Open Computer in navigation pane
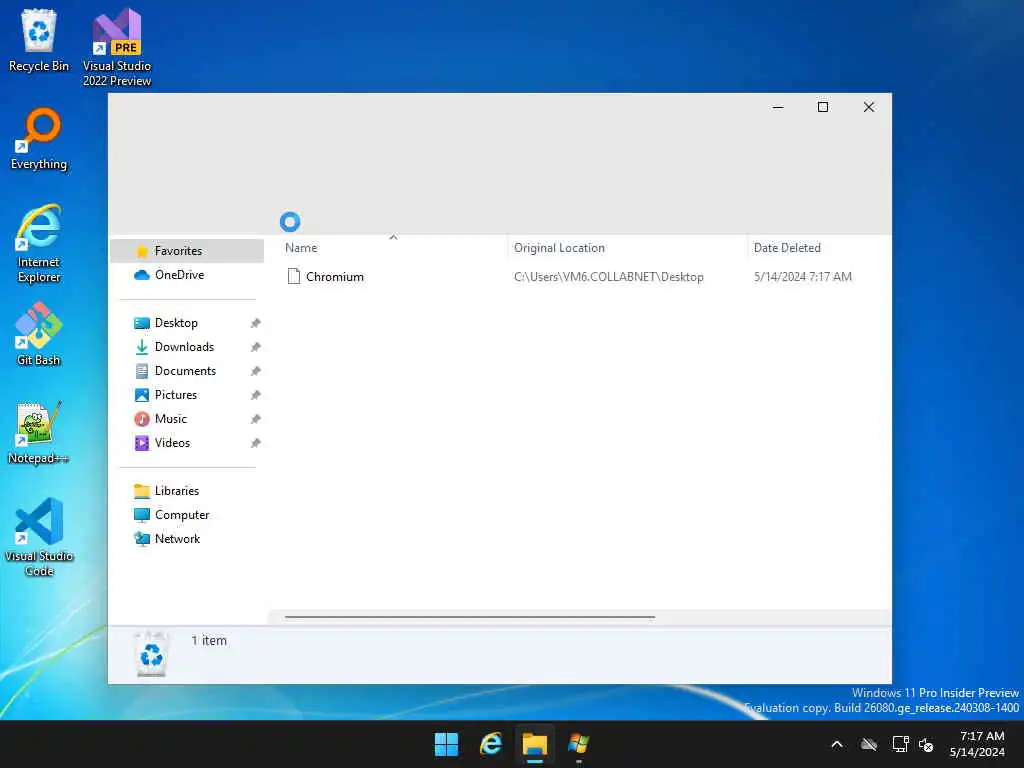The width and height of the screenshot is (1024, 768). 182,515
